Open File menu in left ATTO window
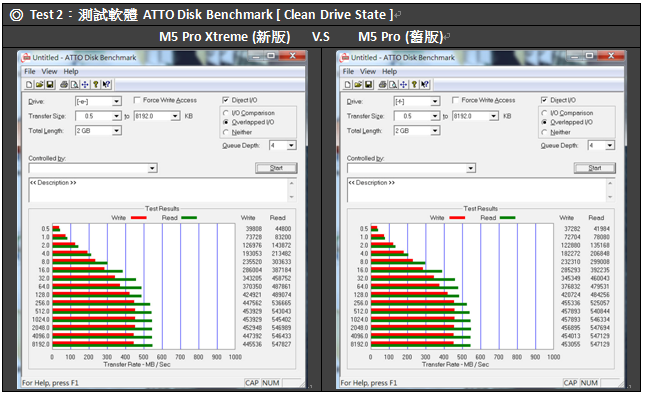The height and width of the screenshot is (397, 645). click(x=30, y=71)
